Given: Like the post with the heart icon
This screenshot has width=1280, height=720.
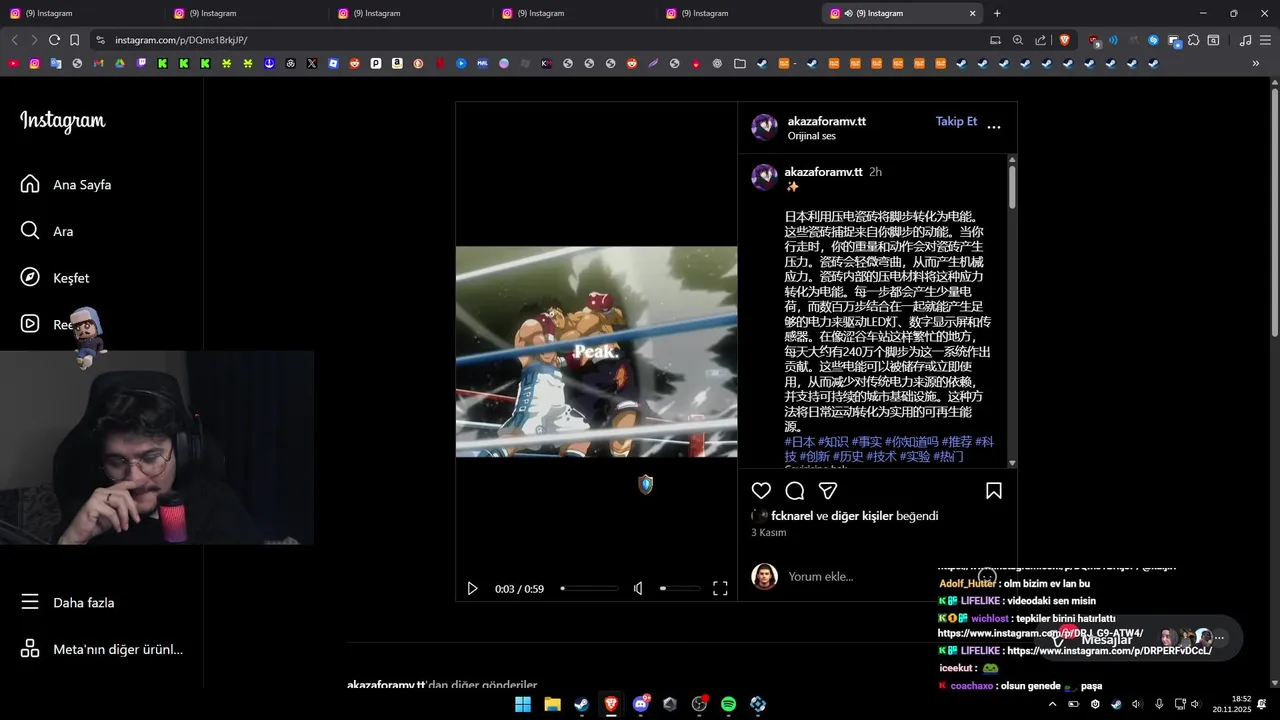Looking at the screenshot, I should [x=761, y=491].
